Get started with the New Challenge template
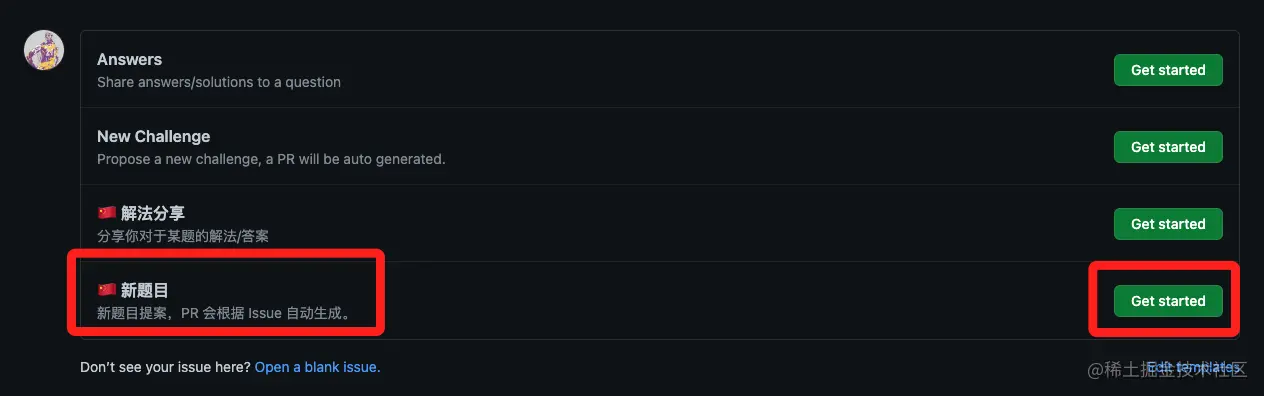Screen dimensions: 1264x396 point(1168,147)
